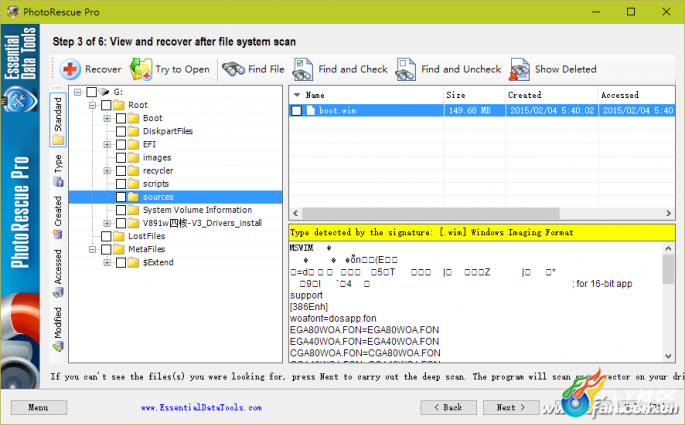Click the EFI folder icon
Image resolution: width=685 pixels, height=425 pixels.
(x=134, y=144)
